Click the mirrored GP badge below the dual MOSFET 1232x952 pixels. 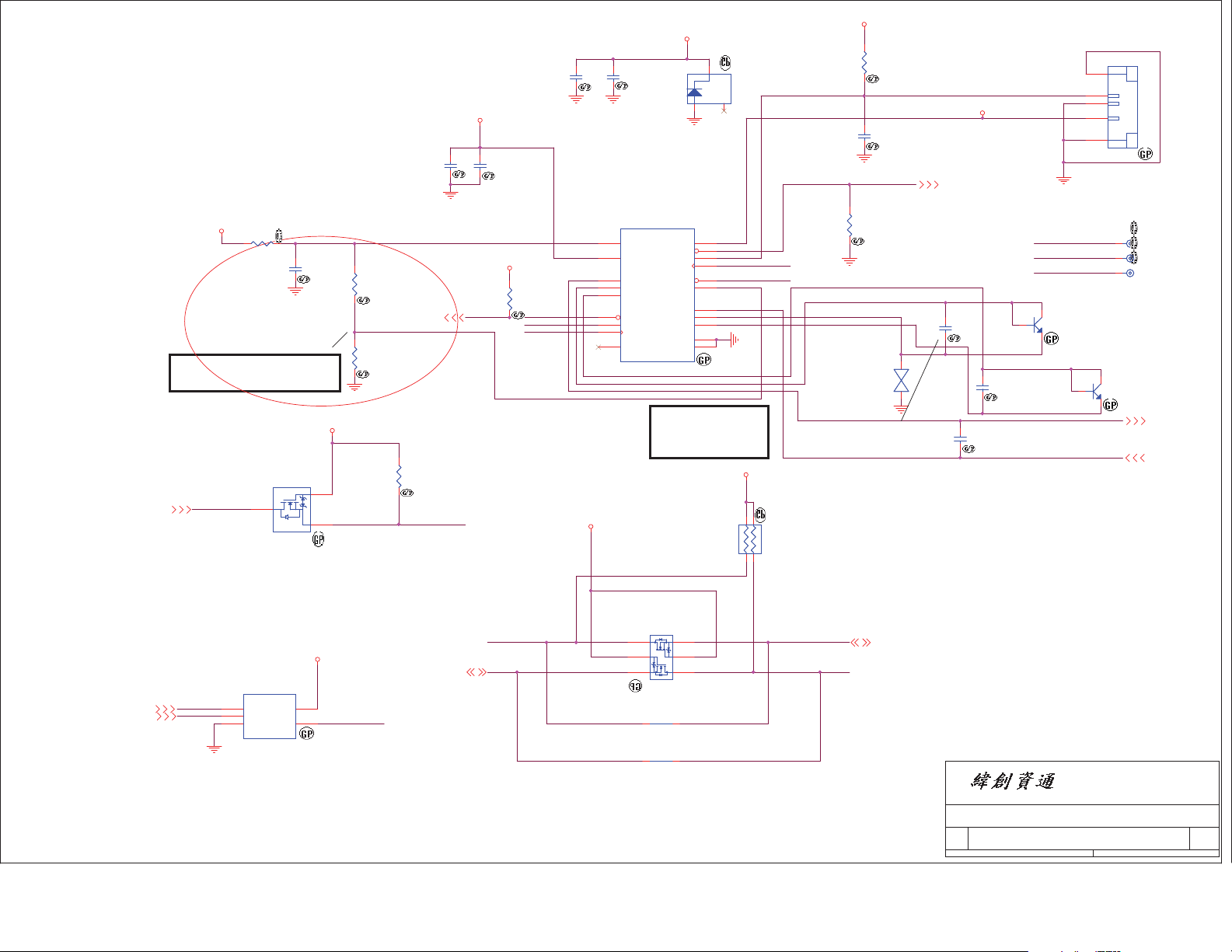(x=636, y=686)
